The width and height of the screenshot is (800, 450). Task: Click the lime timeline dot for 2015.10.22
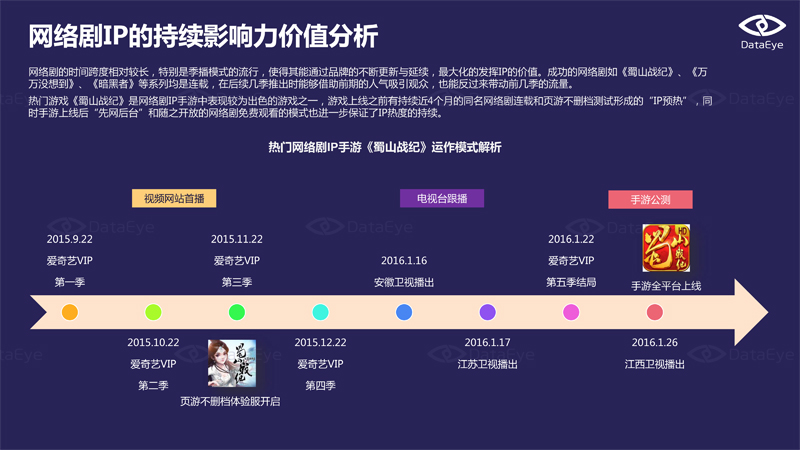[153, 312]
